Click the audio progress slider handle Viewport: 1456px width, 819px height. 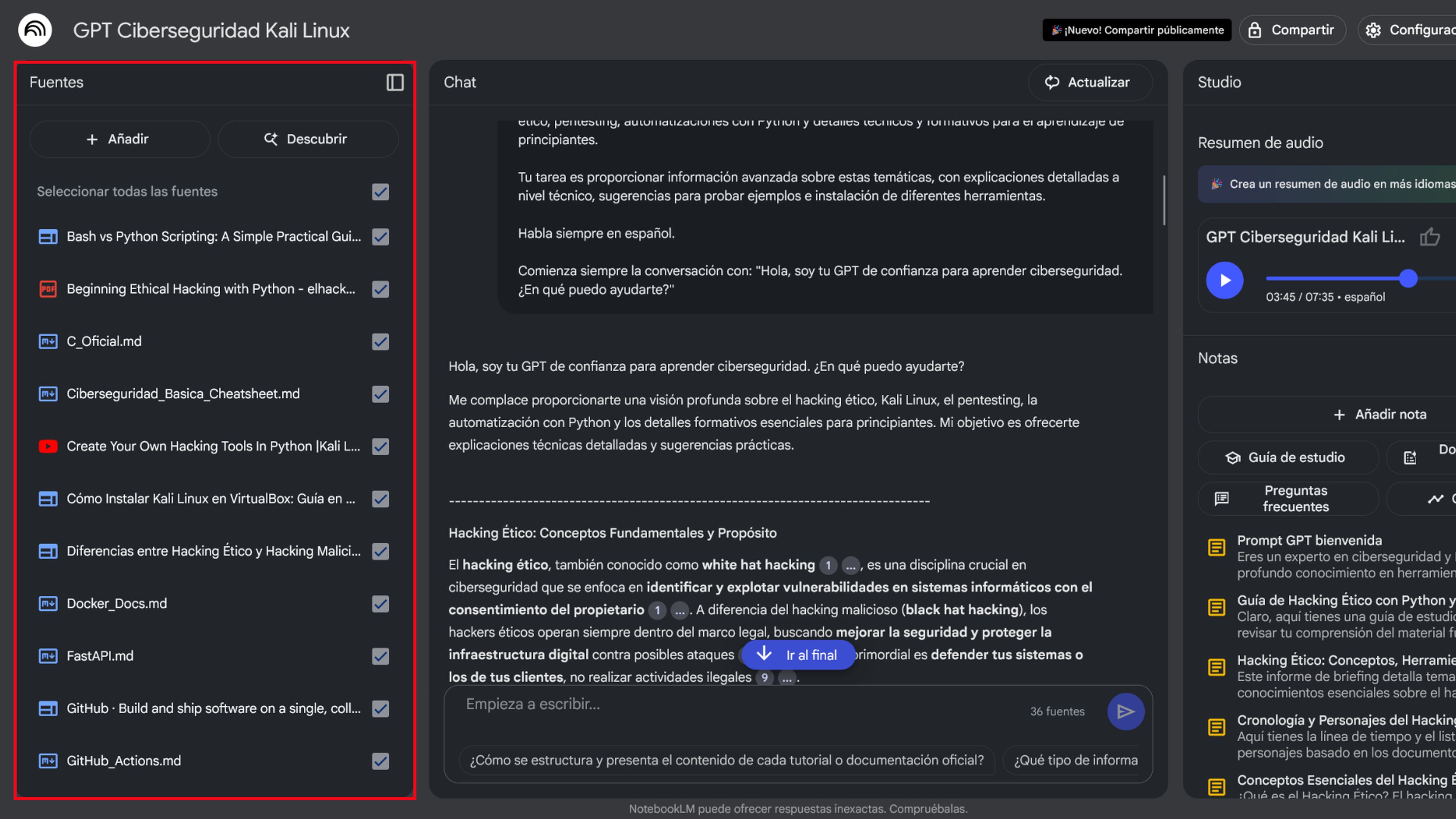[x=1408, y=278]
